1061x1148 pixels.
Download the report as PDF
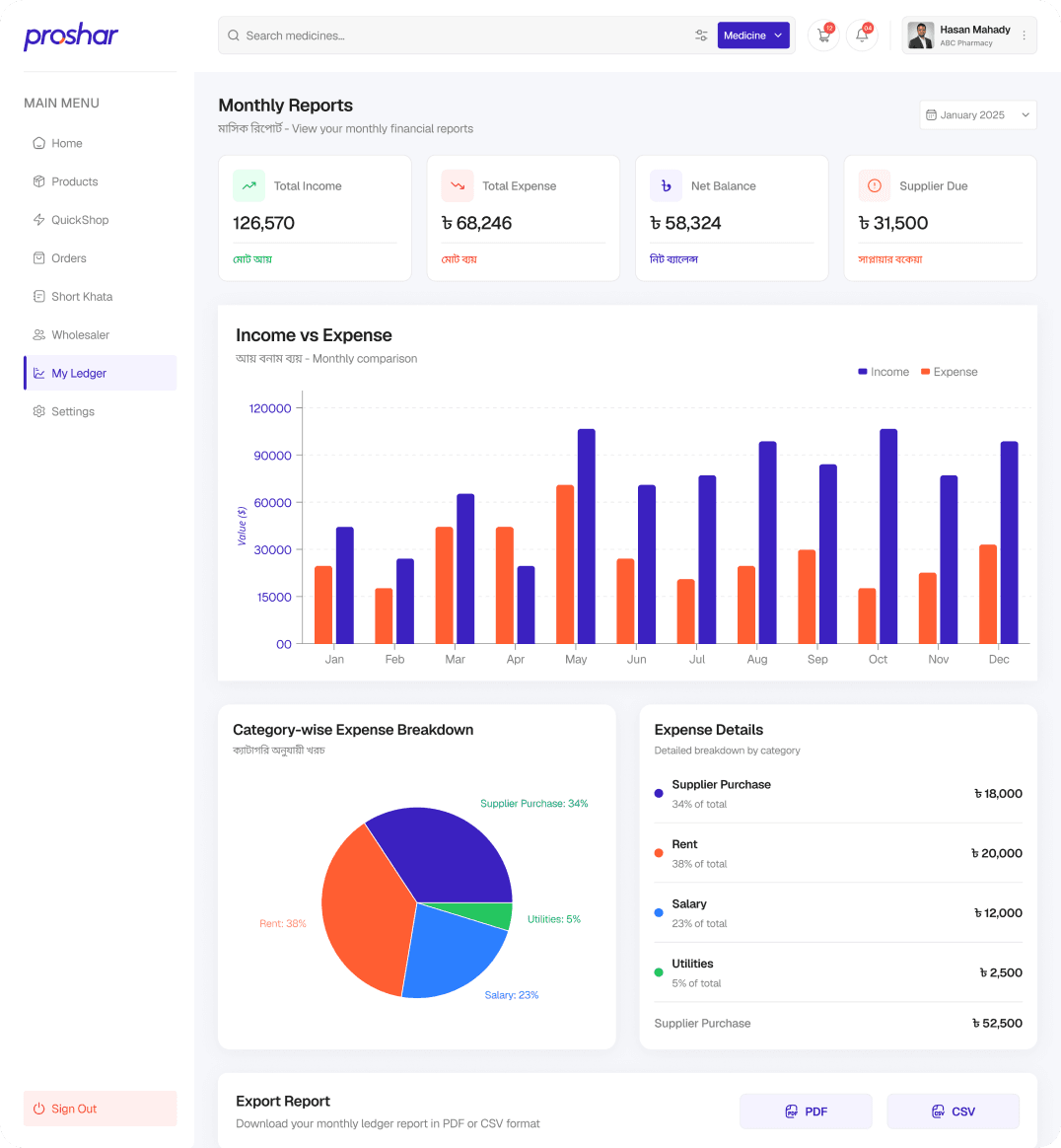[806, 1111]
